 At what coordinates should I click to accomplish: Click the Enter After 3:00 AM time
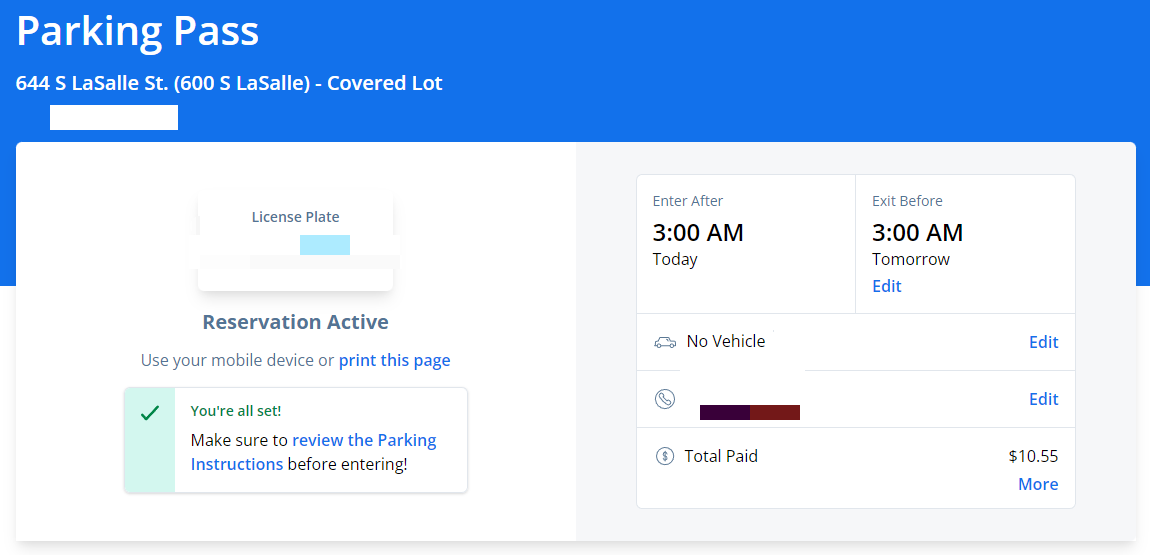(698, 232)
